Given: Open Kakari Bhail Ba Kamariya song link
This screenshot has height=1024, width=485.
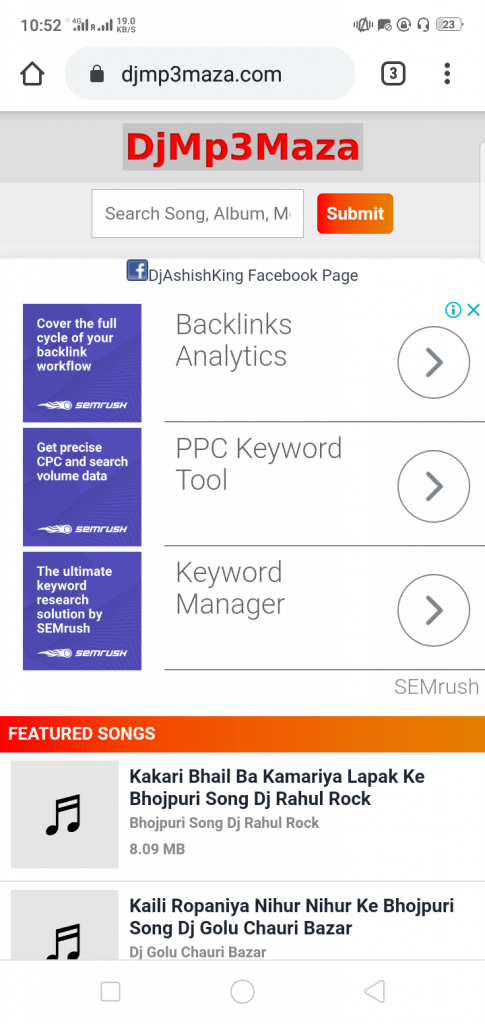Looking at the screenshot, I should [x=277, y=788].
